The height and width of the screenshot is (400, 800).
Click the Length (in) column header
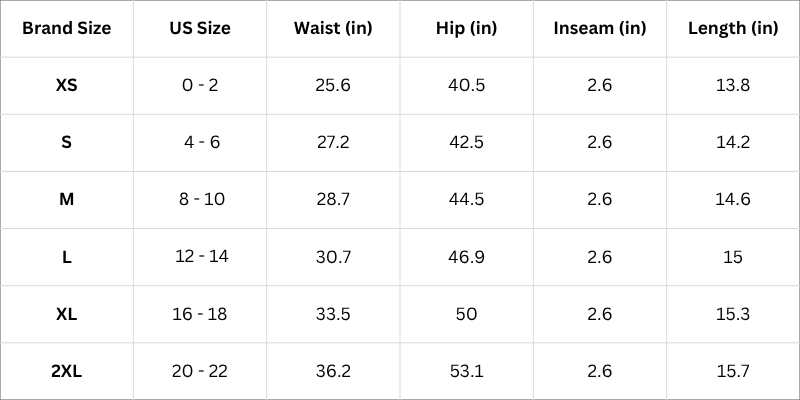733,28
